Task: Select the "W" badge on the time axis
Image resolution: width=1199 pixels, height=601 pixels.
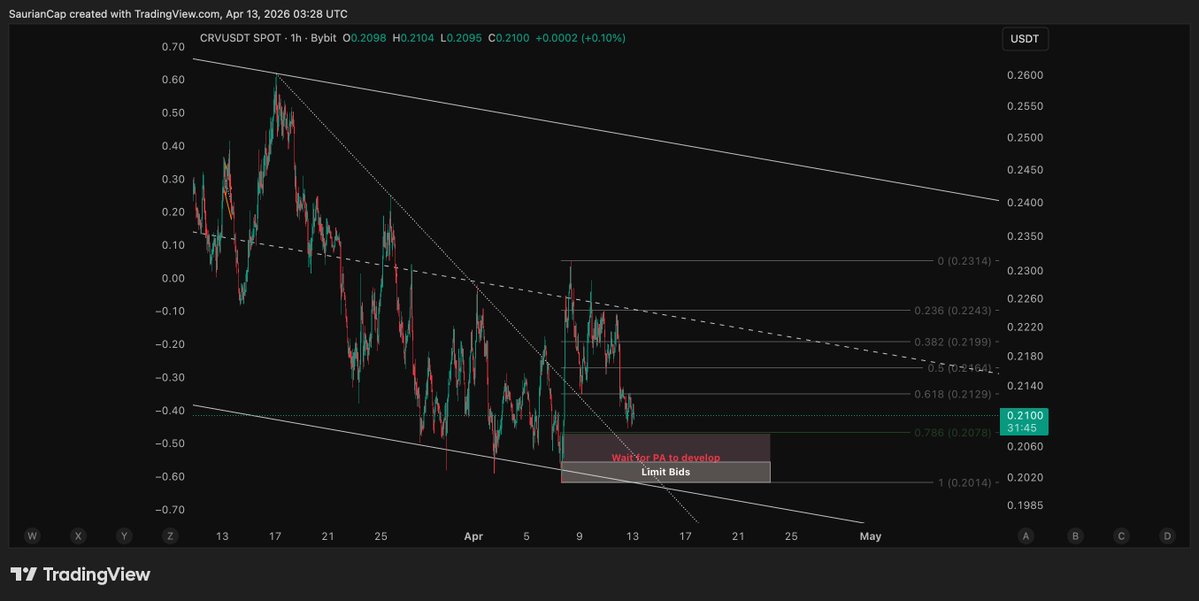Action: point(32,536)
